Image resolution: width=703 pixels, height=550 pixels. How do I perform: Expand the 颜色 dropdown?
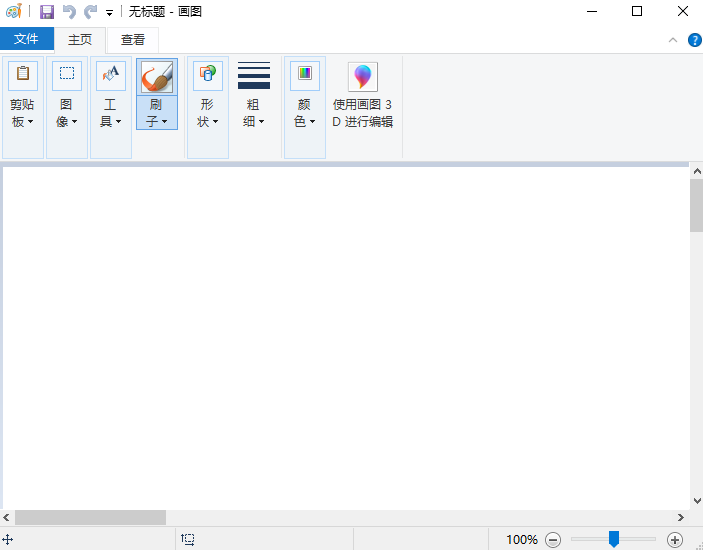(305, 113)
